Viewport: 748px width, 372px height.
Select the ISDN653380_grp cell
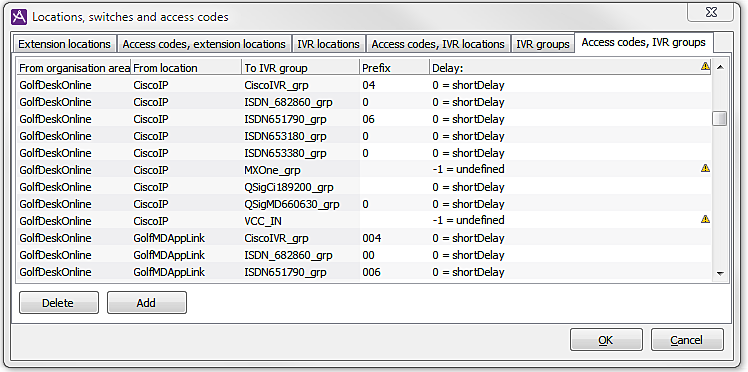pyautogui.click(x=301, y=153)
